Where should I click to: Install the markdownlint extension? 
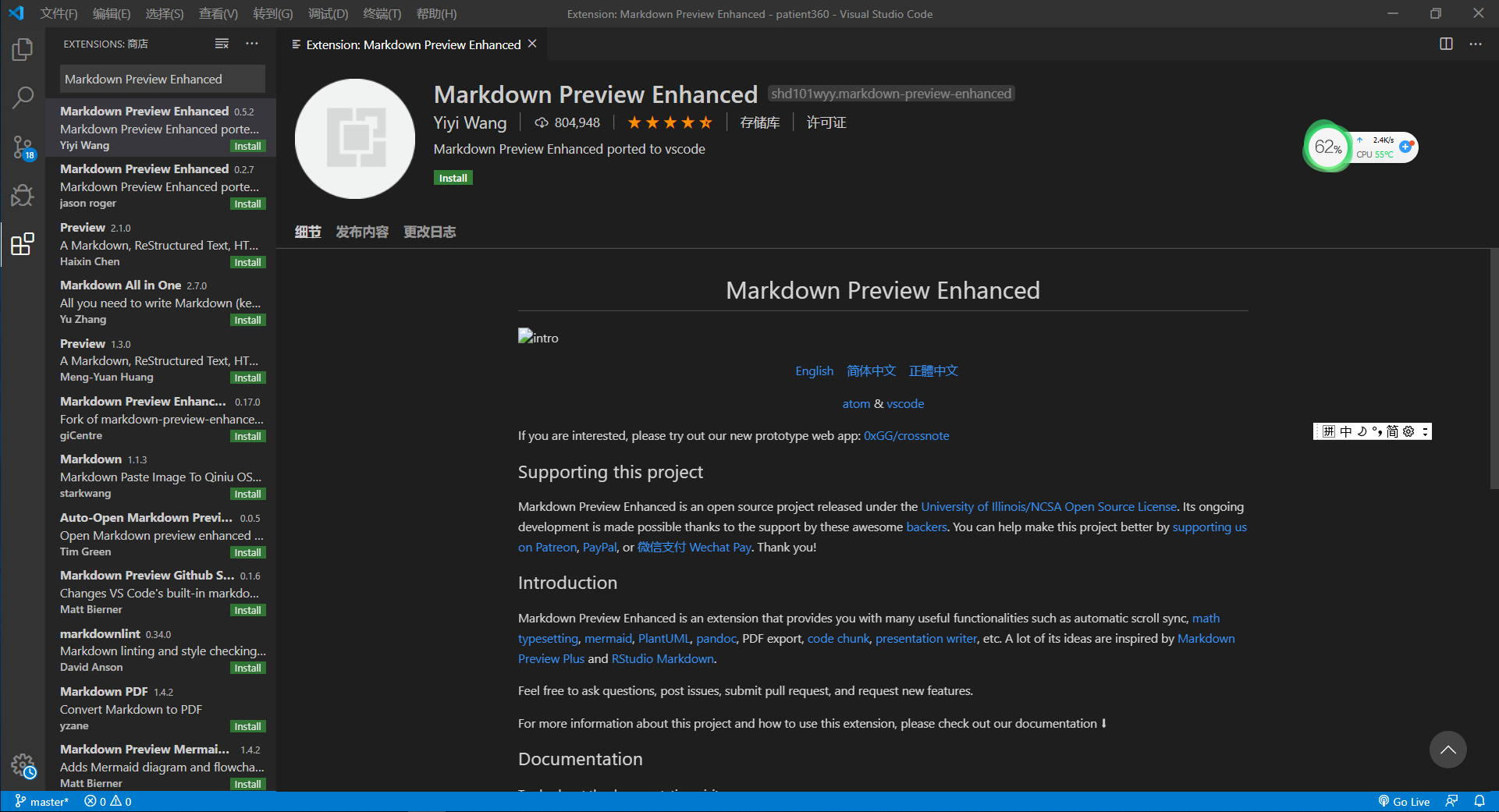247,668
